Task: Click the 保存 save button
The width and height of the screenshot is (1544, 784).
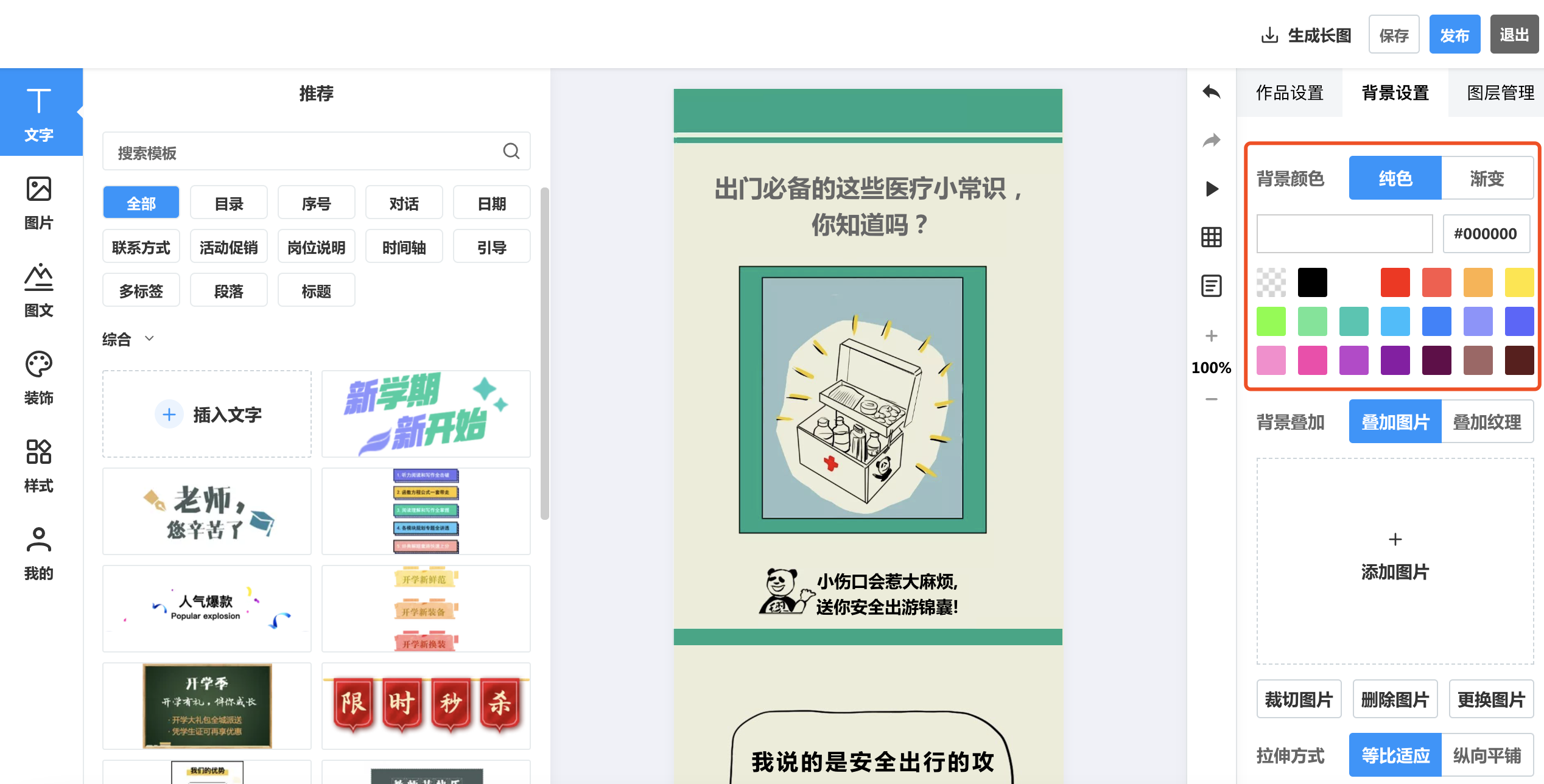Action: [1394, 35]
